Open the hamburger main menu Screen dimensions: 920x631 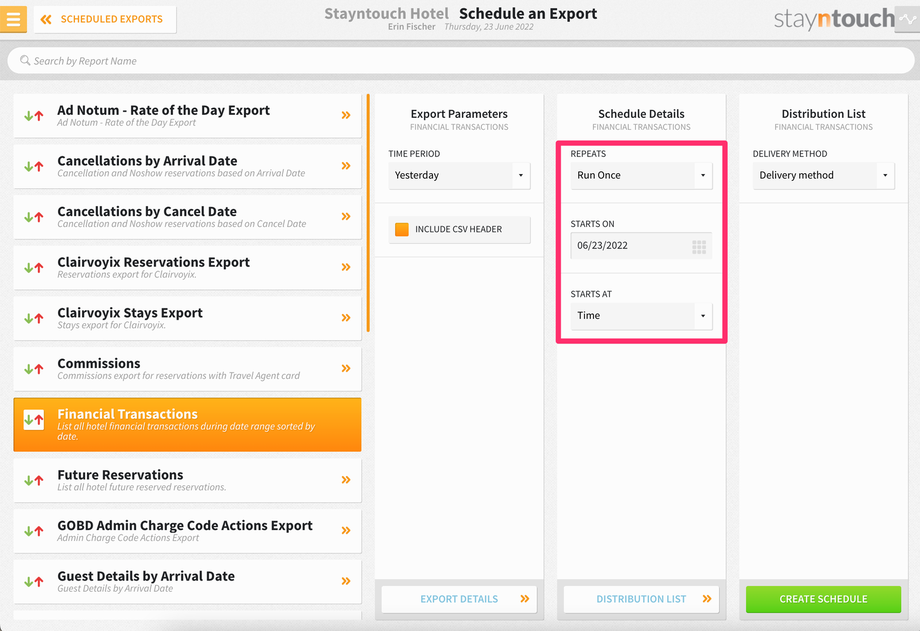point(13,19)
